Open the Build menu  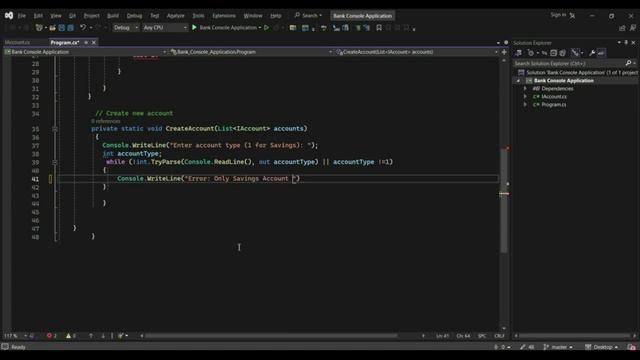[113, 16]
